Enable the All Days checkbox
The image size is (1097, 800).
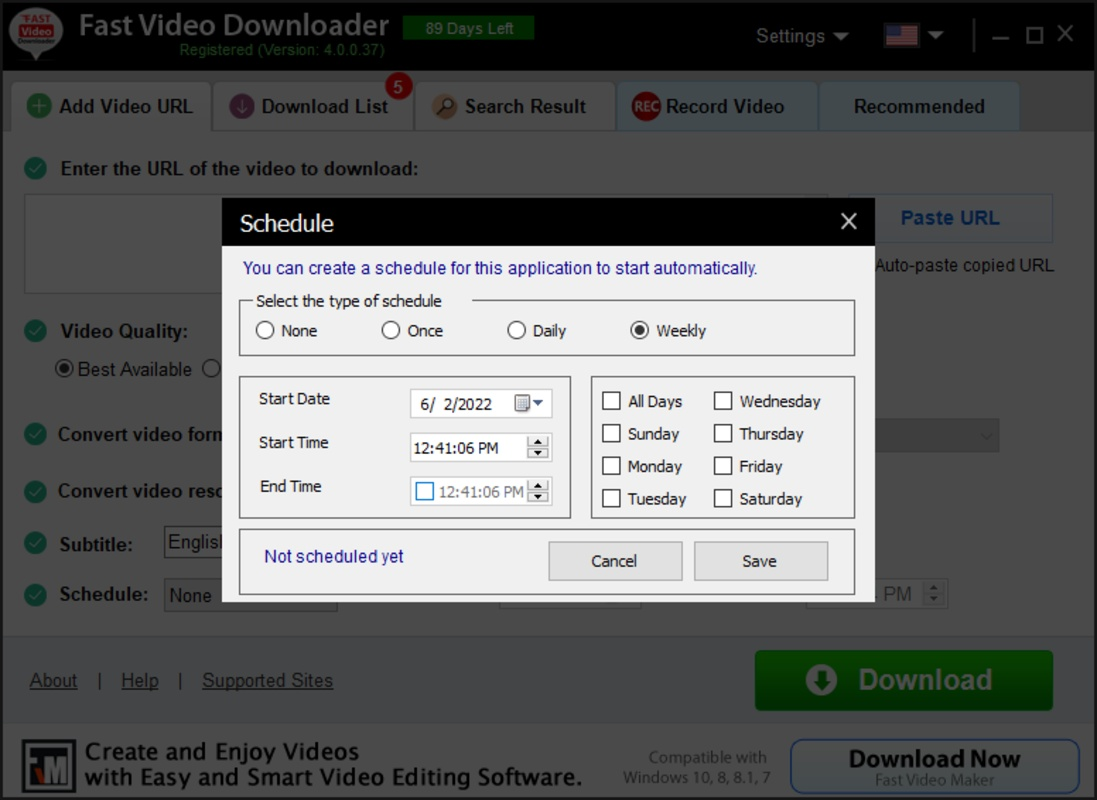click(611, 401)
